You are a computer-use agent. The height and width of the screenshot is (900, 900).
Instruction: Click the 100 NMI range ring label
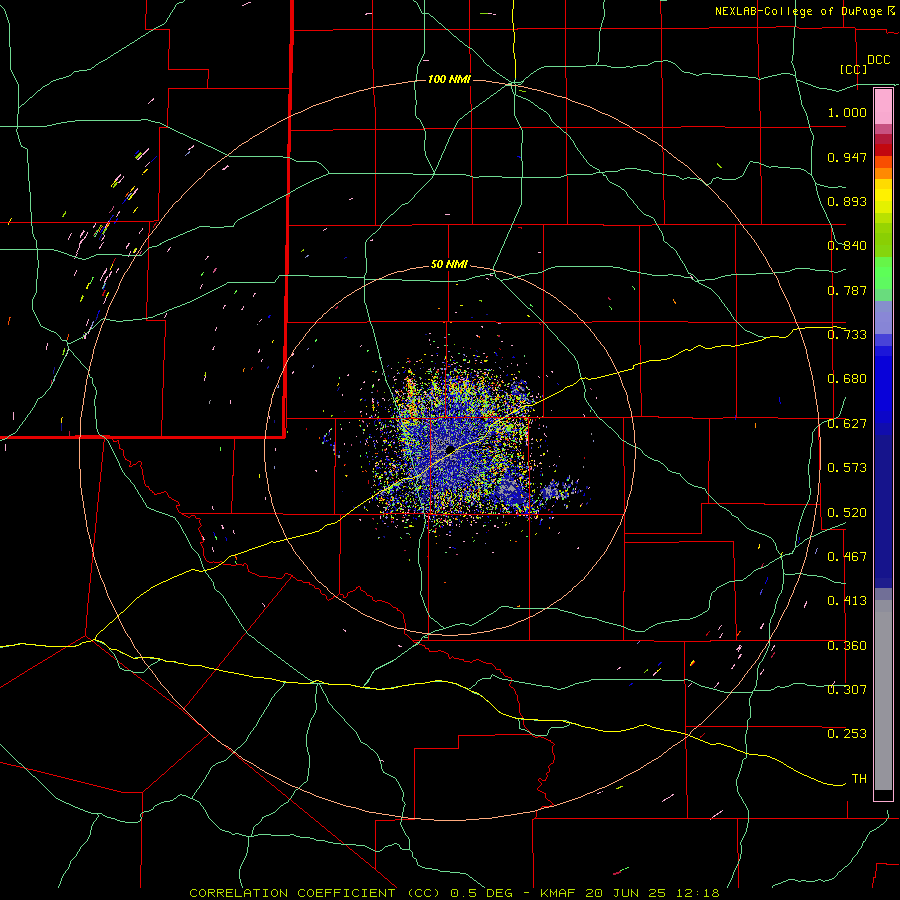(x=449, y=79)
